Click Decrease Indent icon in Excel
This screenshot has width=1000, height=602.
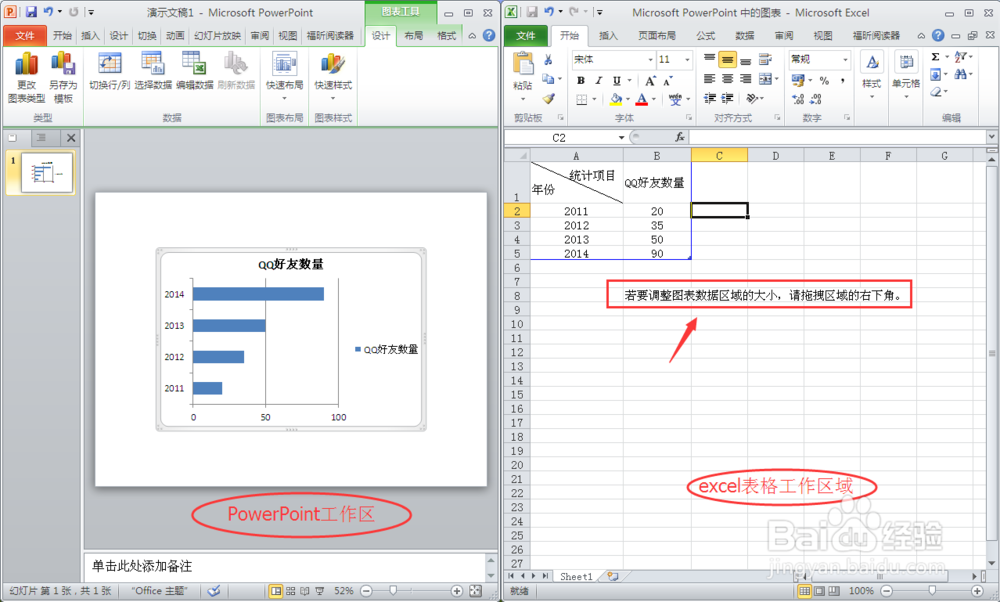tap(709, 98)
